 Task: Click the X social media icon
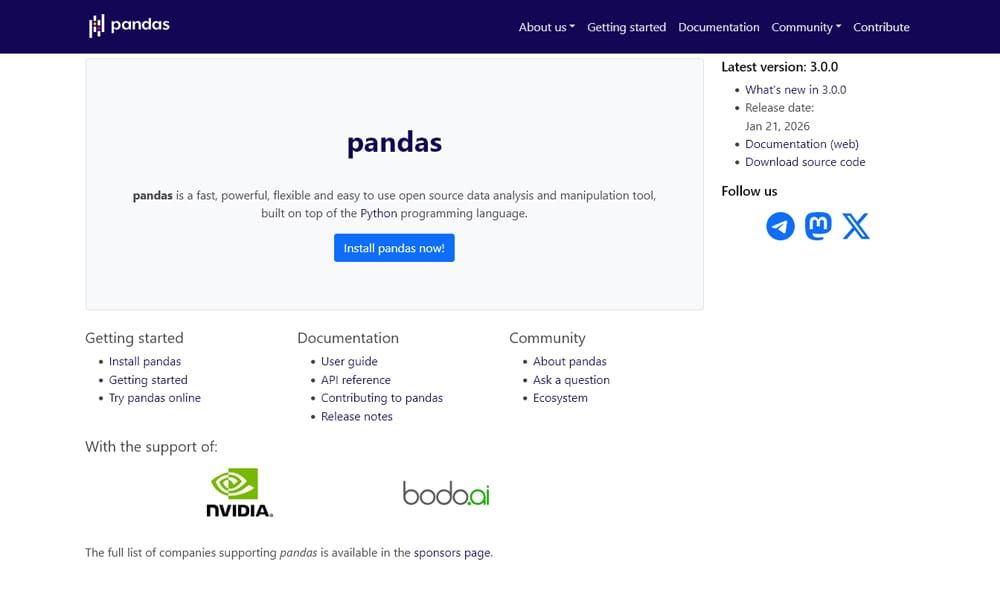pyautogui.click(x=856, y=226)
